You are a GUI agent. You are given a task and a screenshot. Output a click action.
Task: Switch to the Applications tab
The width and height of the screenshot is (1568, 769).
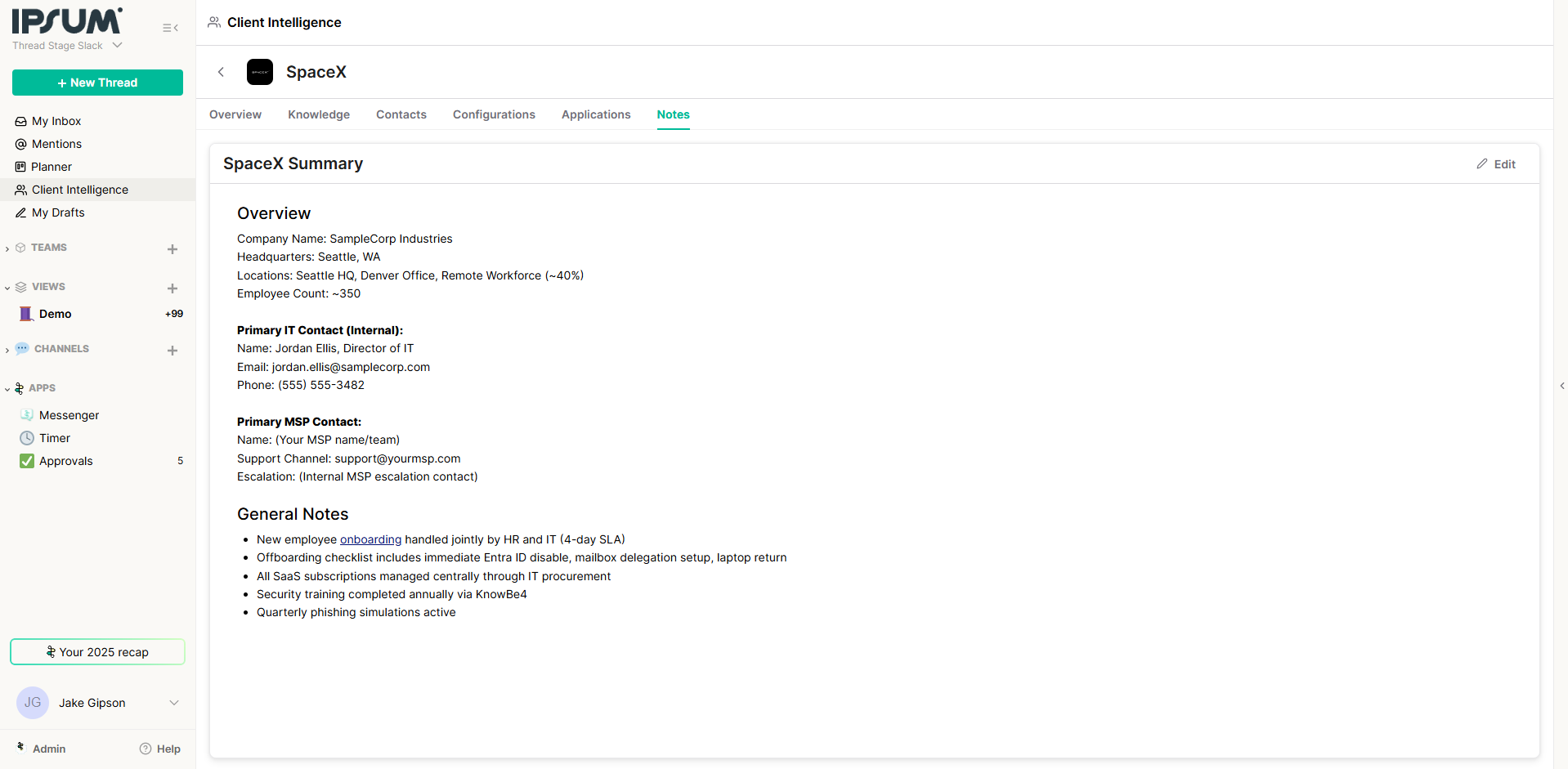point(596,114)
